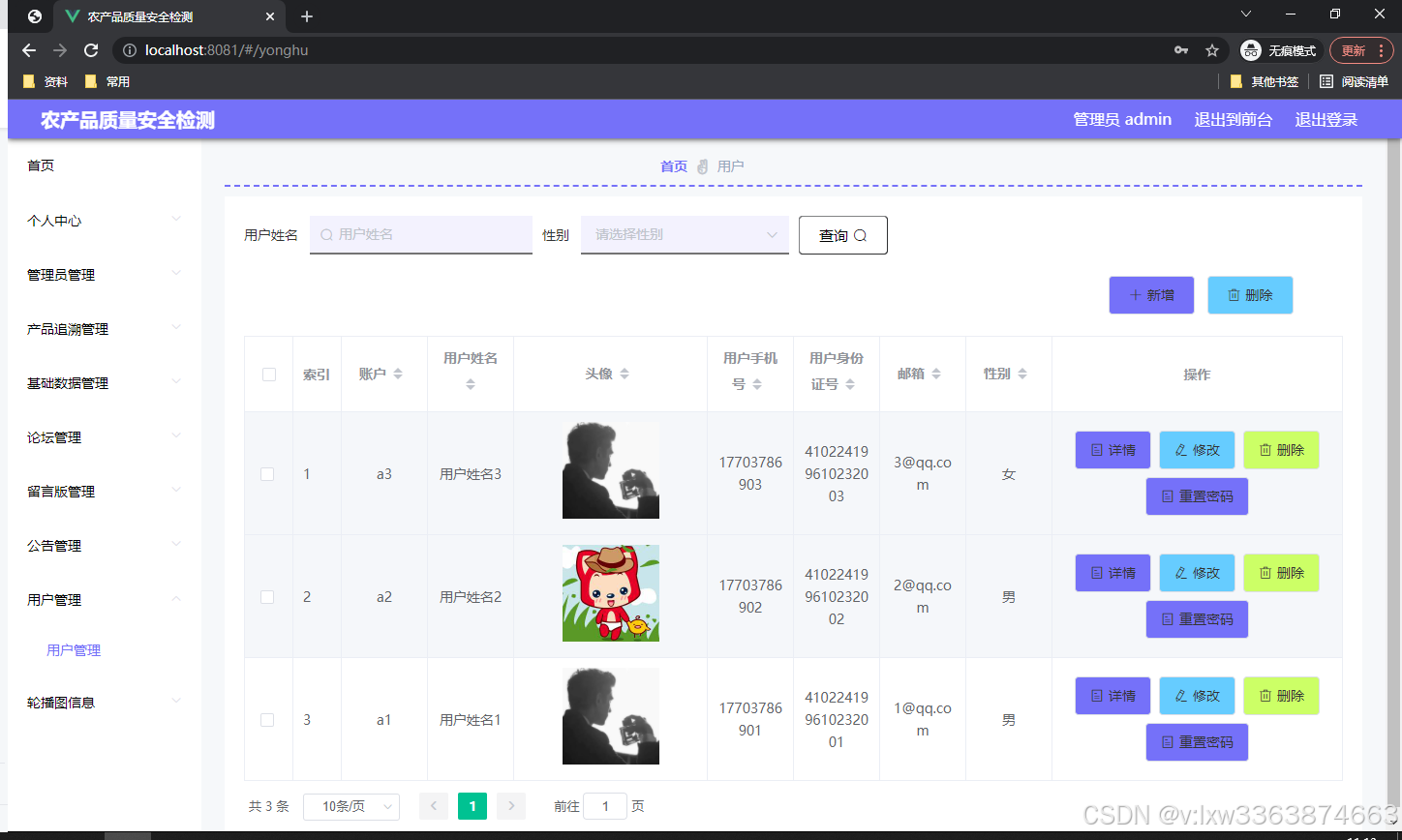Select all rows via header checkbox

coord(269,375)
